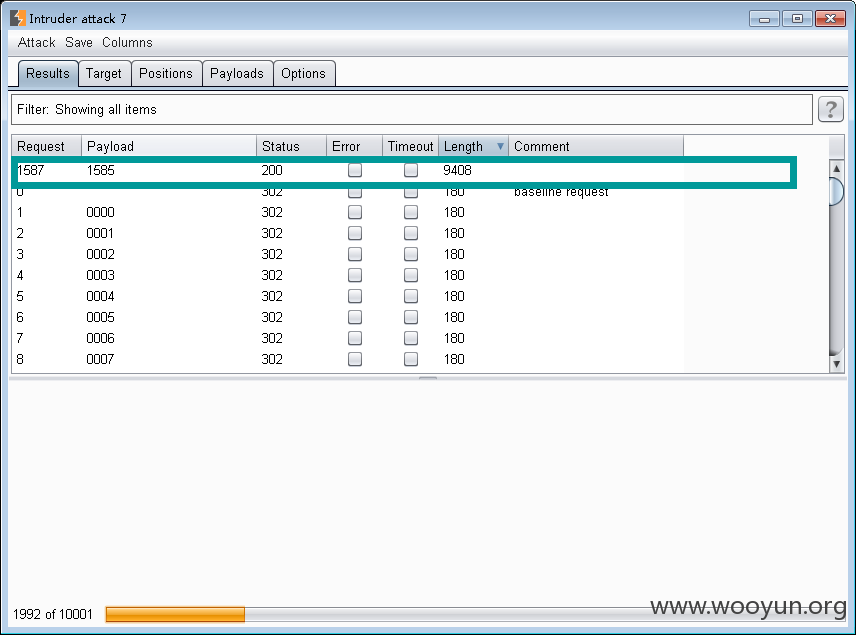Toggle Timeout checkbox for payload 0006
Image resolution: width=856 pixels, height=635 pixels.
click(x=411, y=338)
